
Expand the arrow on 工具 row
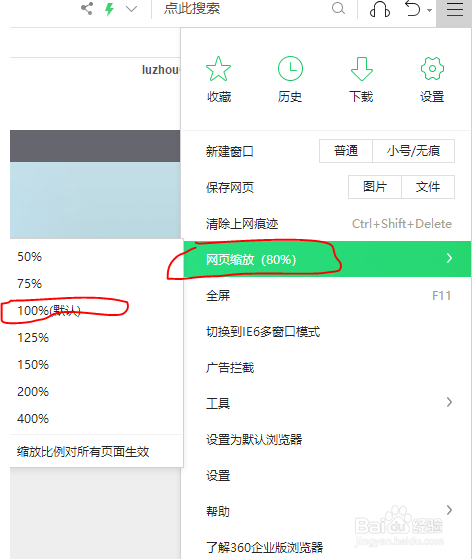pyautogui.click(x=449, y=402)
